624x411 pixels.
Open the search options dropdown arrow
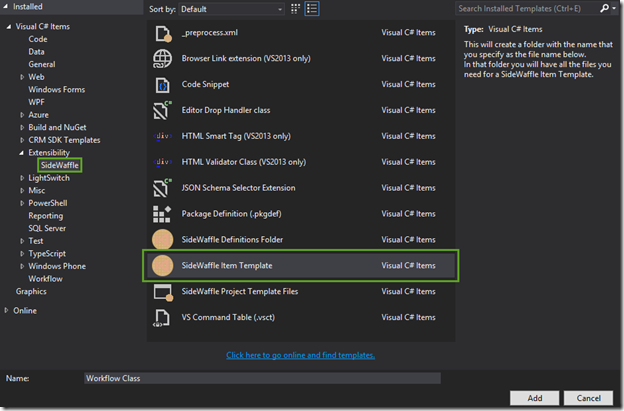[614, 8]
